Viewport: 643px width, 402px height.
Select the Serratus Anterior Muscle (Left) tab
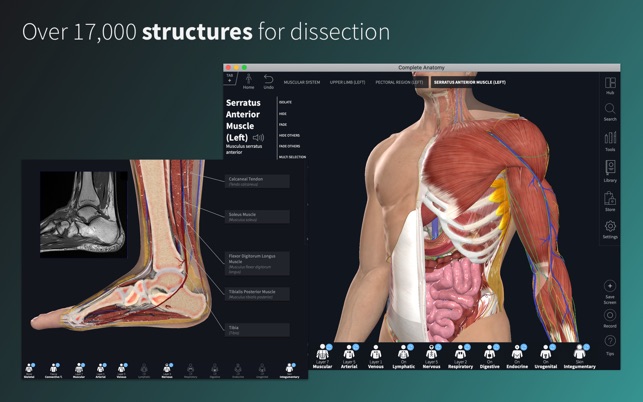469,82
